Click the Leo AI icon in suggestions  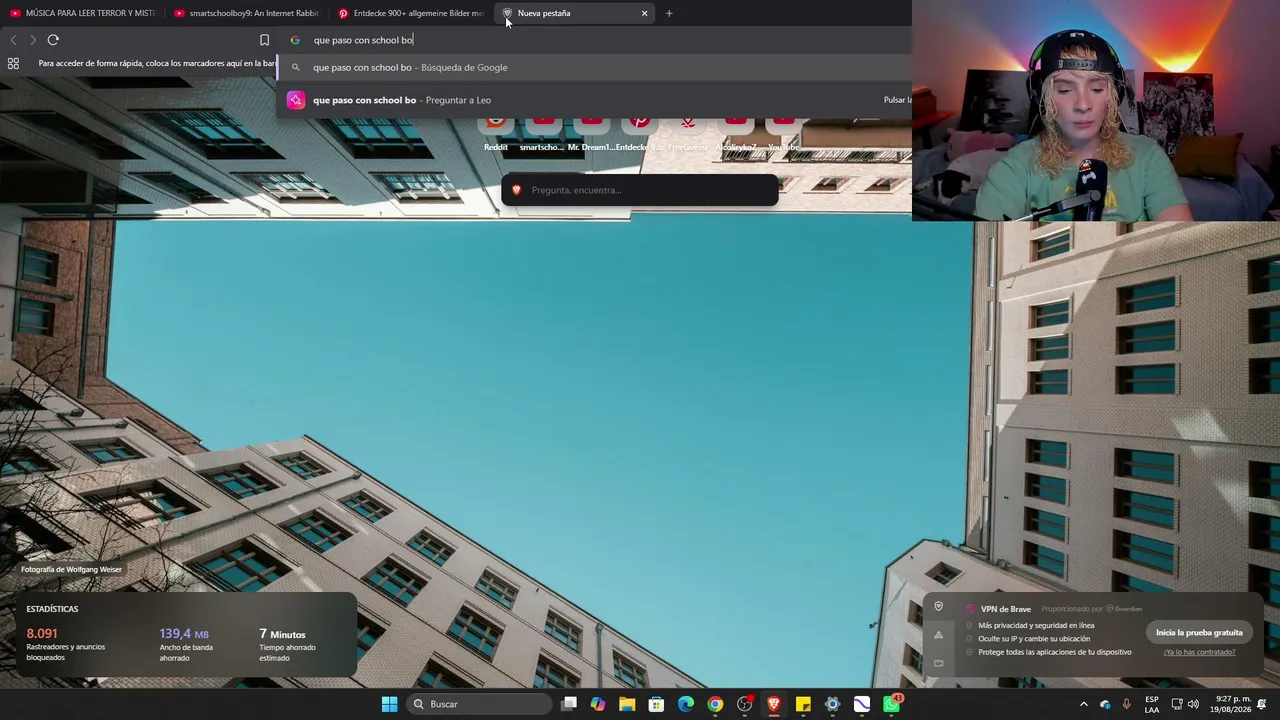click(295, 100)
